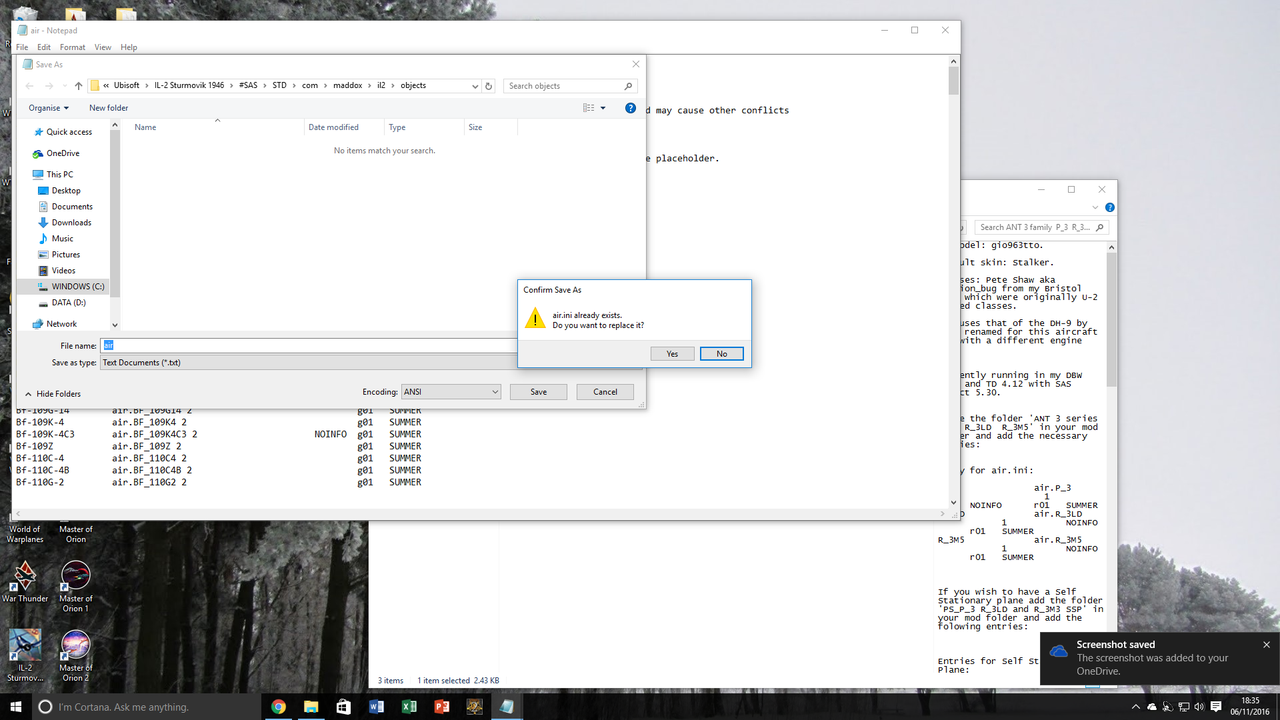This screenshot has width=1280, height=720.
Task: Open the view options dropdown arrow
Action: 602,108
